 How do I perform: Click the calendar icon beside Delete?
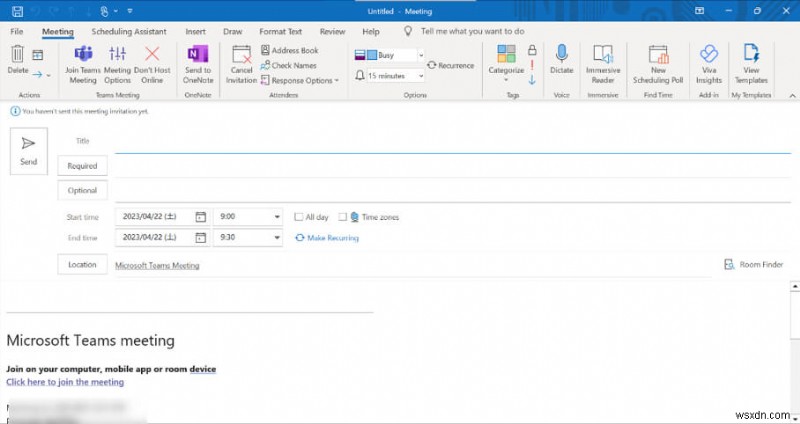pyautogui.click(x=38, y=54)
